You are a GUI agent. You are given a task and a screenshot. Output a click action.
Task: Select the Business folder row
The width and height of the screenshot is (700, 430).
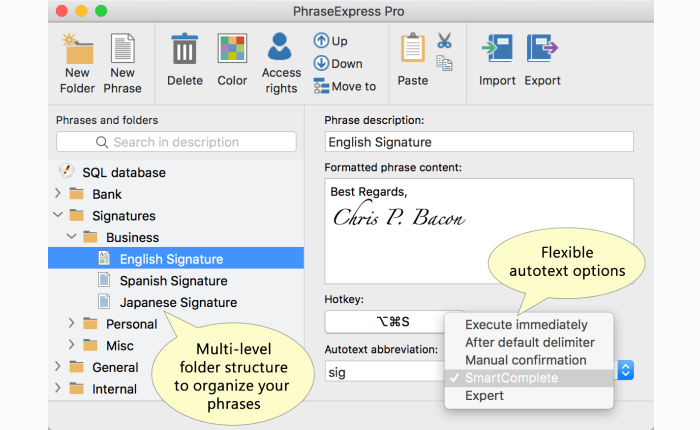[176, 237]
